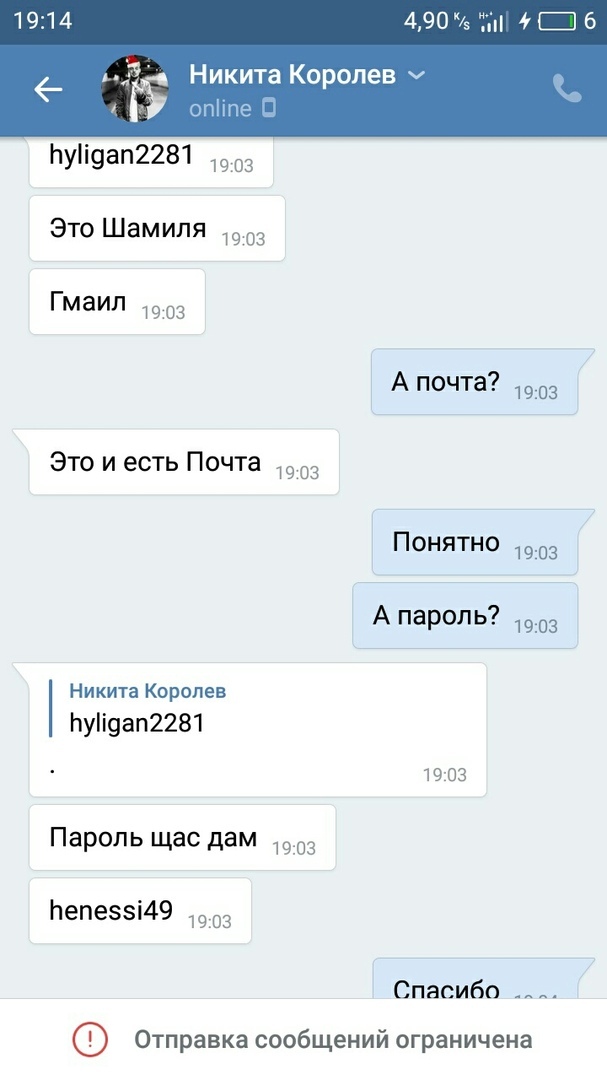Tap the mobile device online icon

click(269, 108)
